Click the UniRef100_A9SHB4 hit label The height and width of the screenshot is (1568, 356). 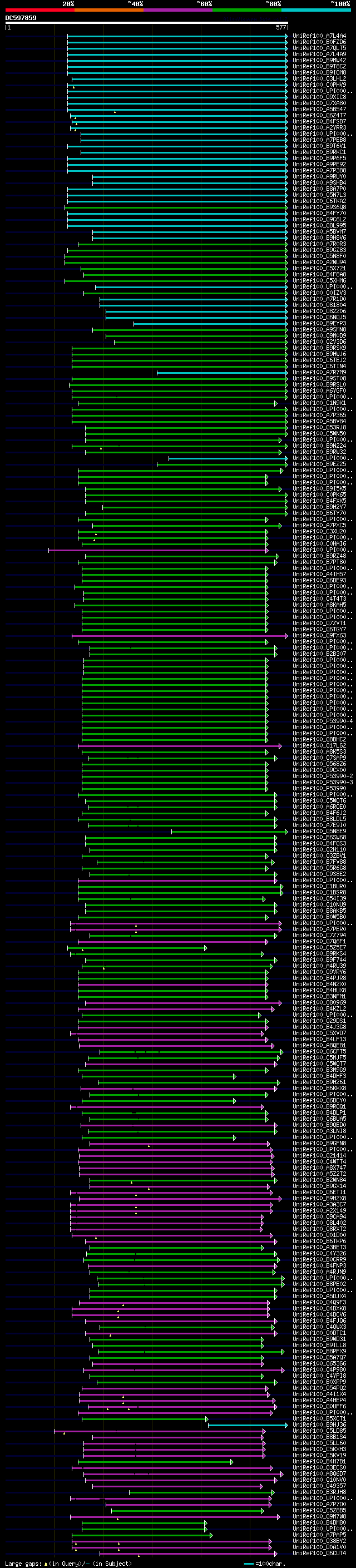point(319,182)
